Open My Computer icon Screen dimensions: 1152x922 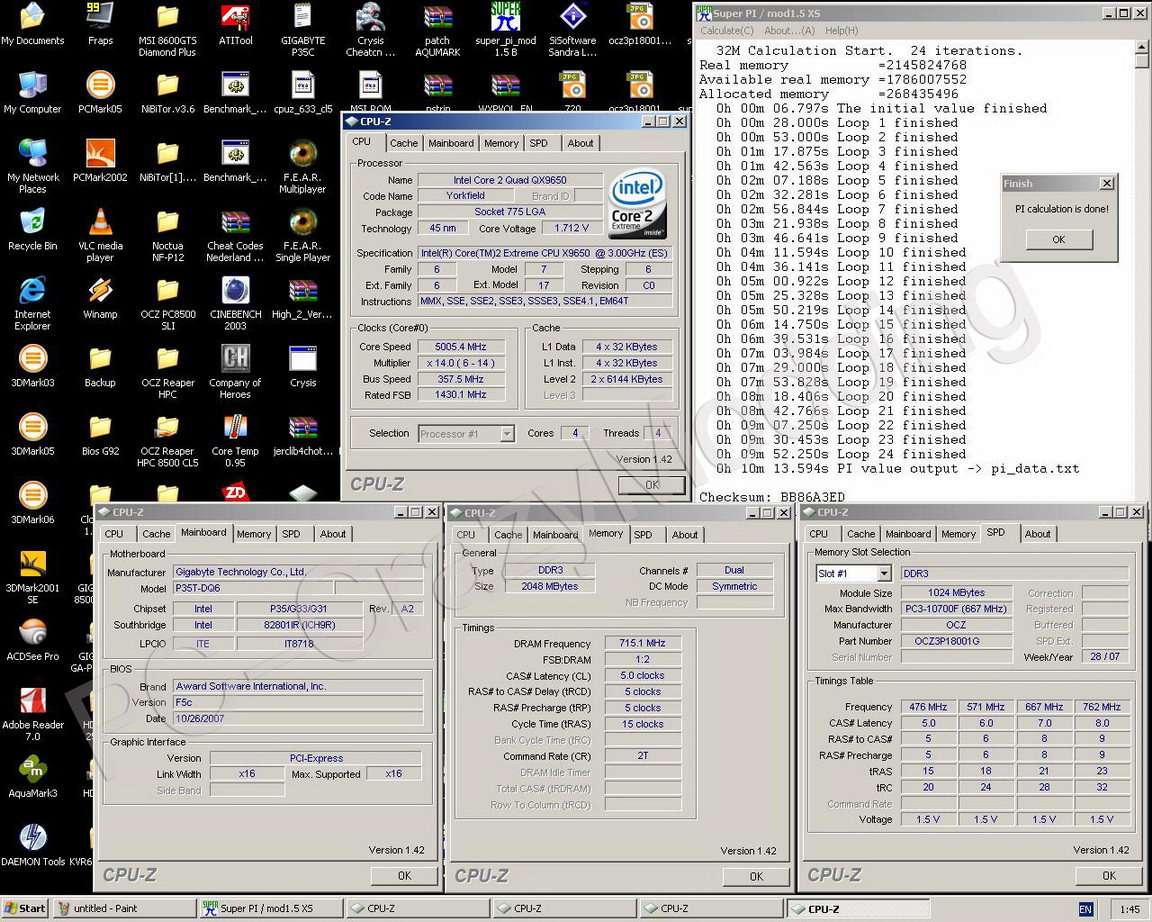pyautogui.click(x=32, y=93)
